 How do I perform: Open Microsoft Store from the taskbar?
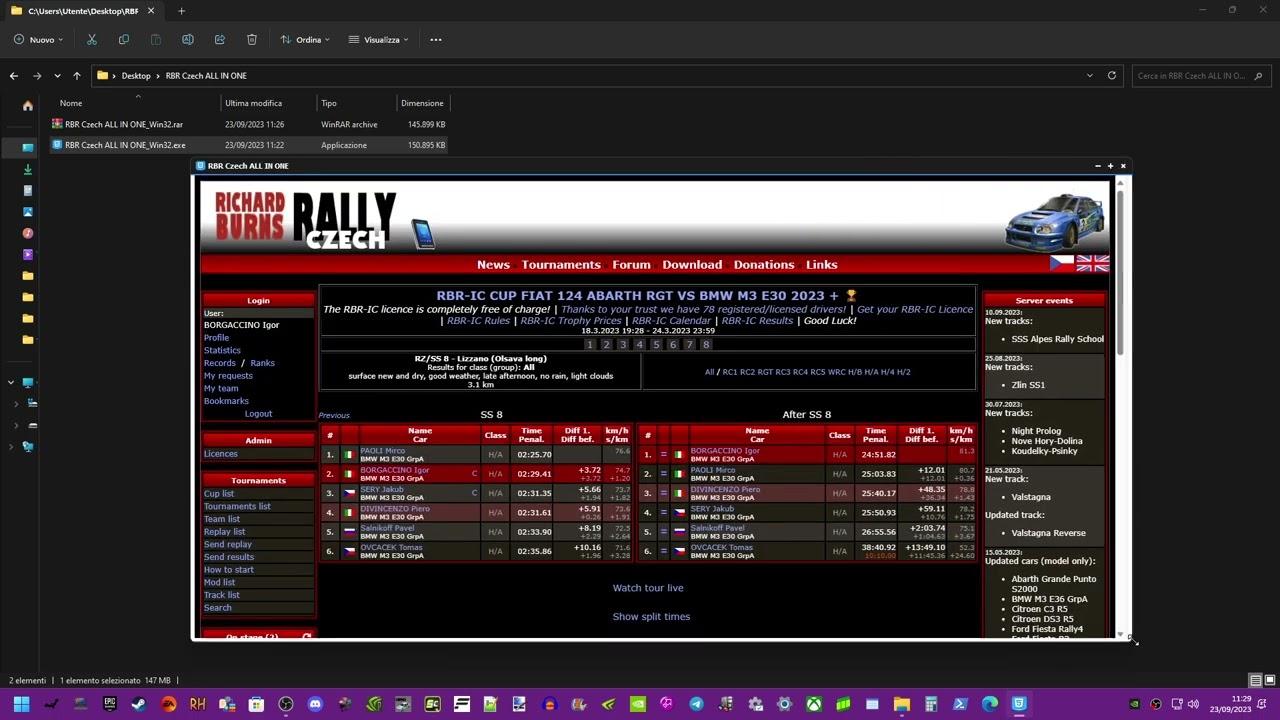[257, 704]
